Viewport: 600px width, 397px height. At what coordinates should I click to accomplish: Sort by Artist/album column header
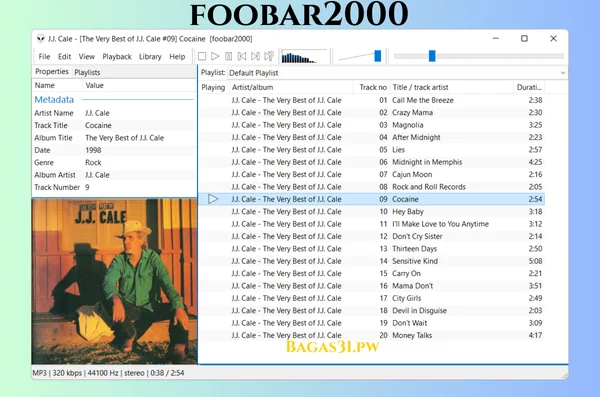291,87
